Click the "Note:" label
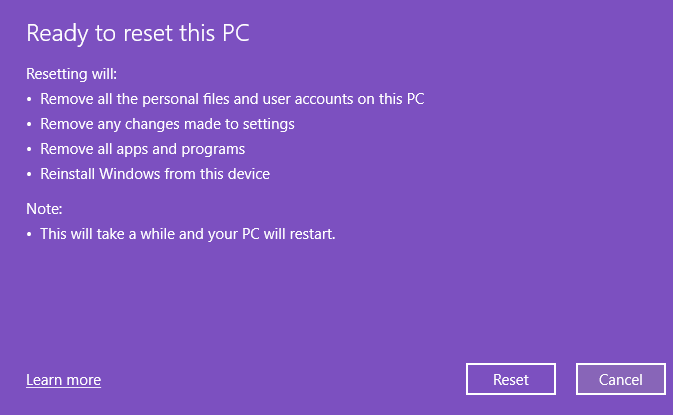This screenshot has height=415, width=673. click(44, 209)
